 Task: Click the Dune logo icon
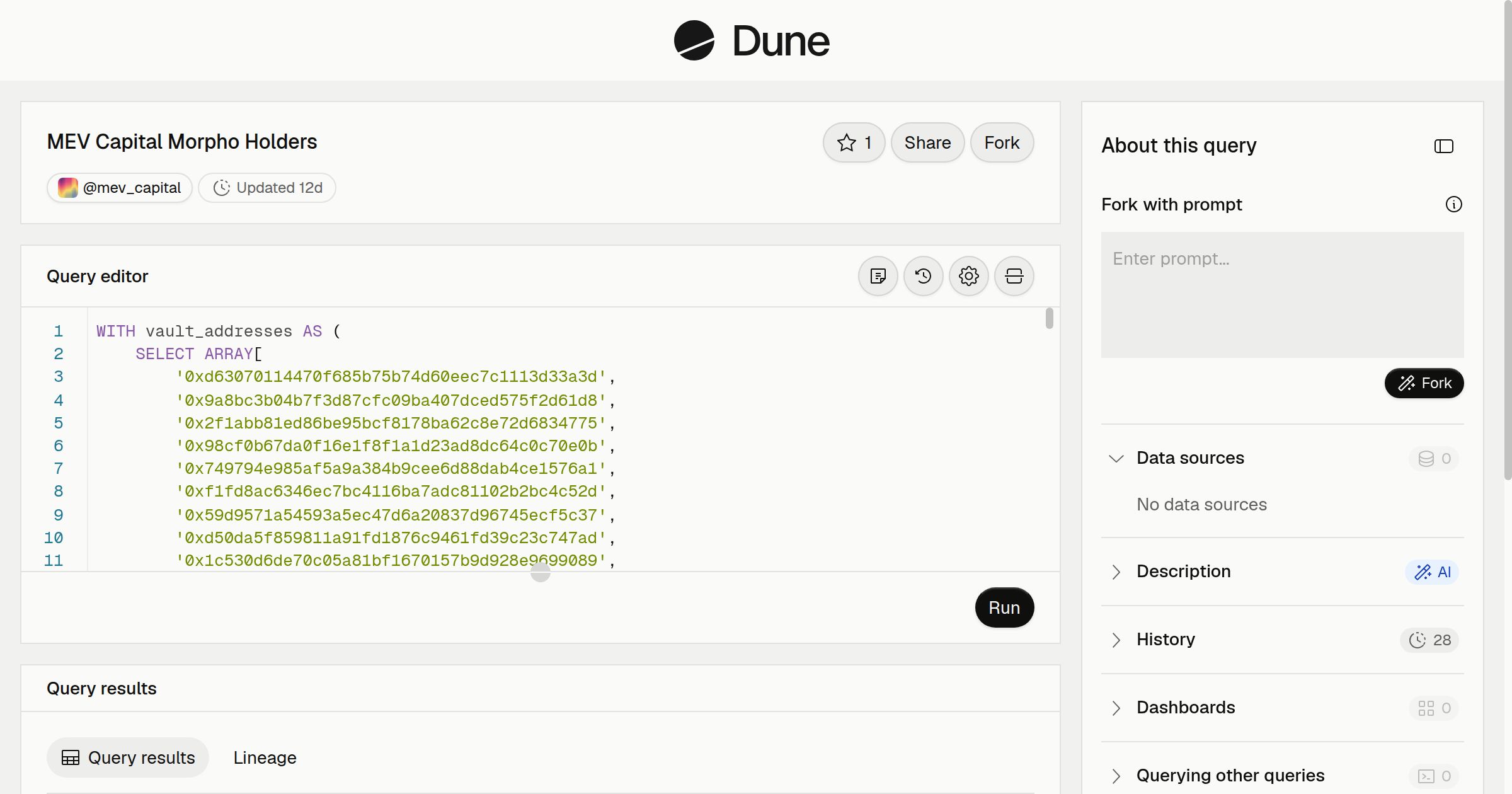pyautogui.click(x=694, y=40)
